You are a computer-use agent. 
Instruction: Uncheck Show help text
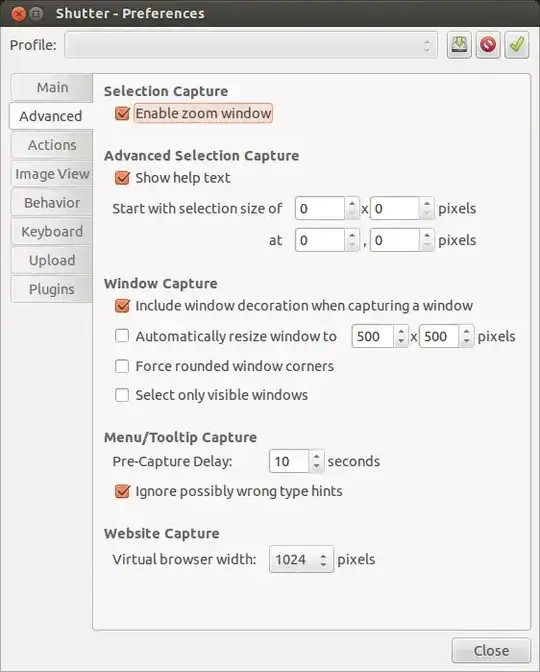click(x=122, y=178)
